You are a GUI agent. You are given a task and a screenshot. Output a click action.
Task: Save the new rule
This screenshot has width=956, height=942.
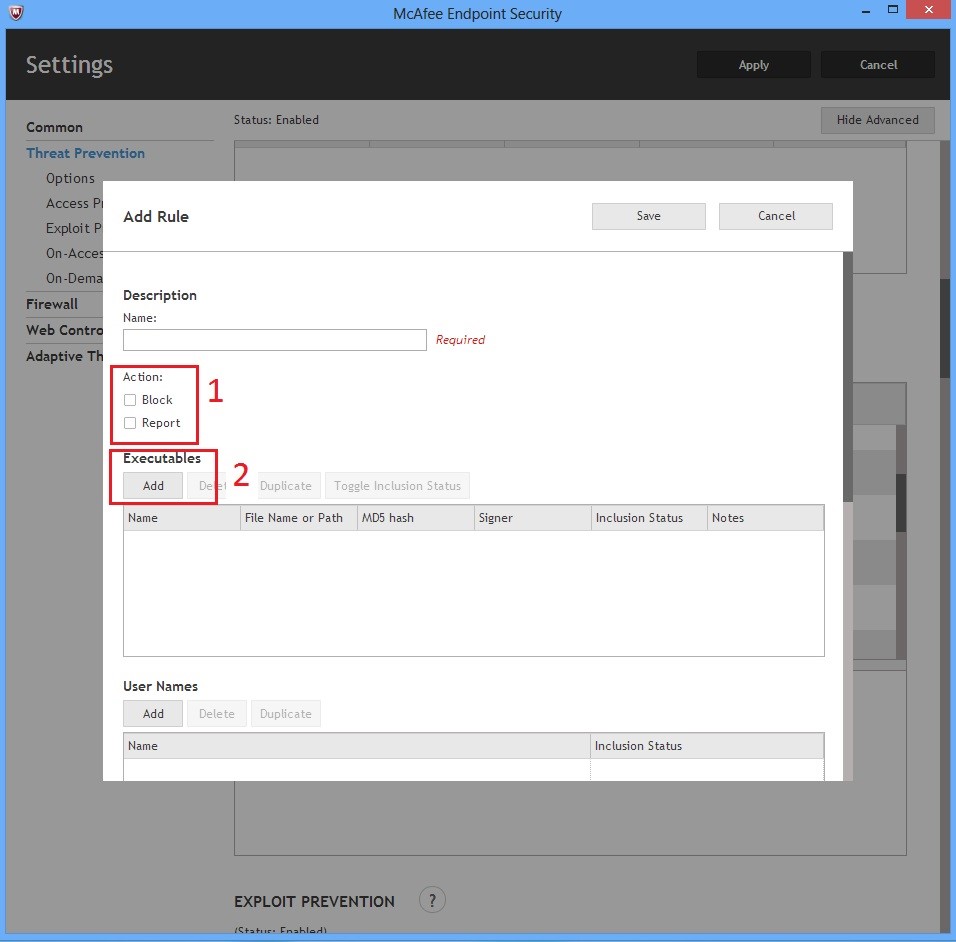pyautogui.click(x=648, y=216)
